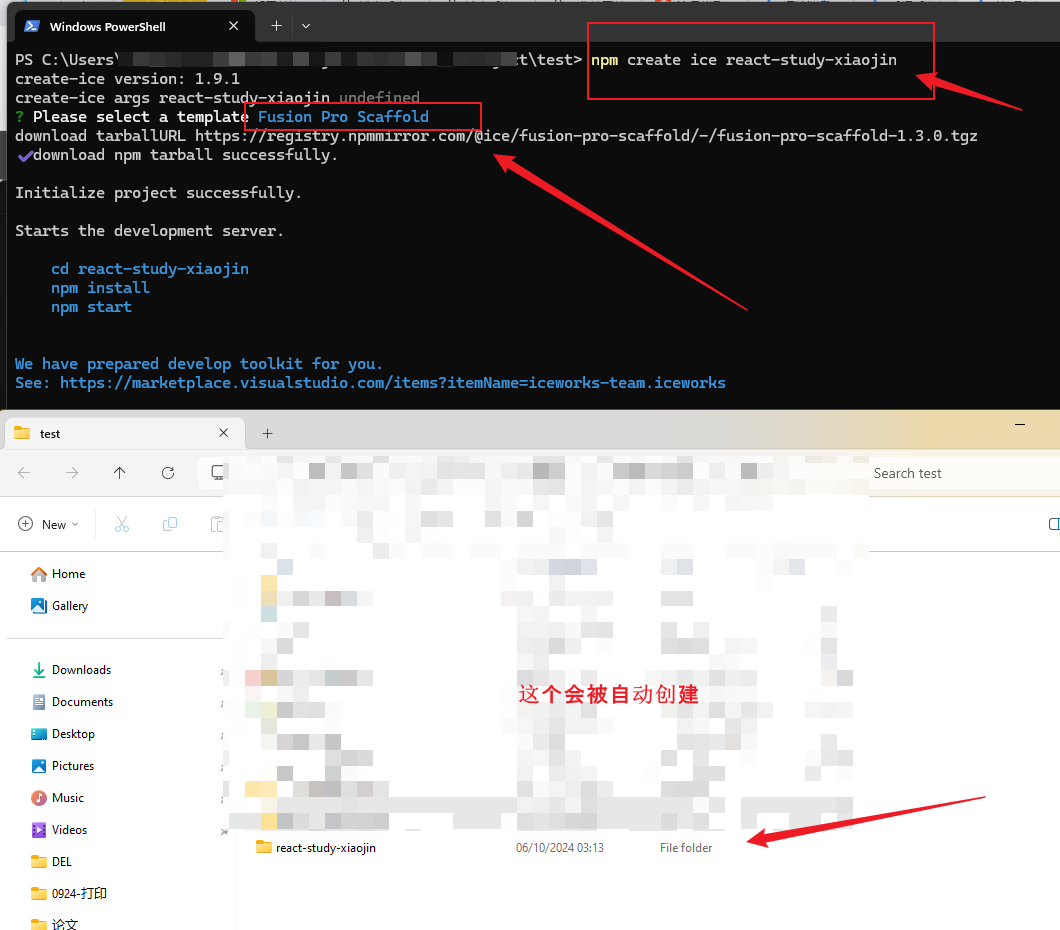Close the 'test' File Explorer tab
The width and height of the screenshot is (1060, 930).
point(224,433)
